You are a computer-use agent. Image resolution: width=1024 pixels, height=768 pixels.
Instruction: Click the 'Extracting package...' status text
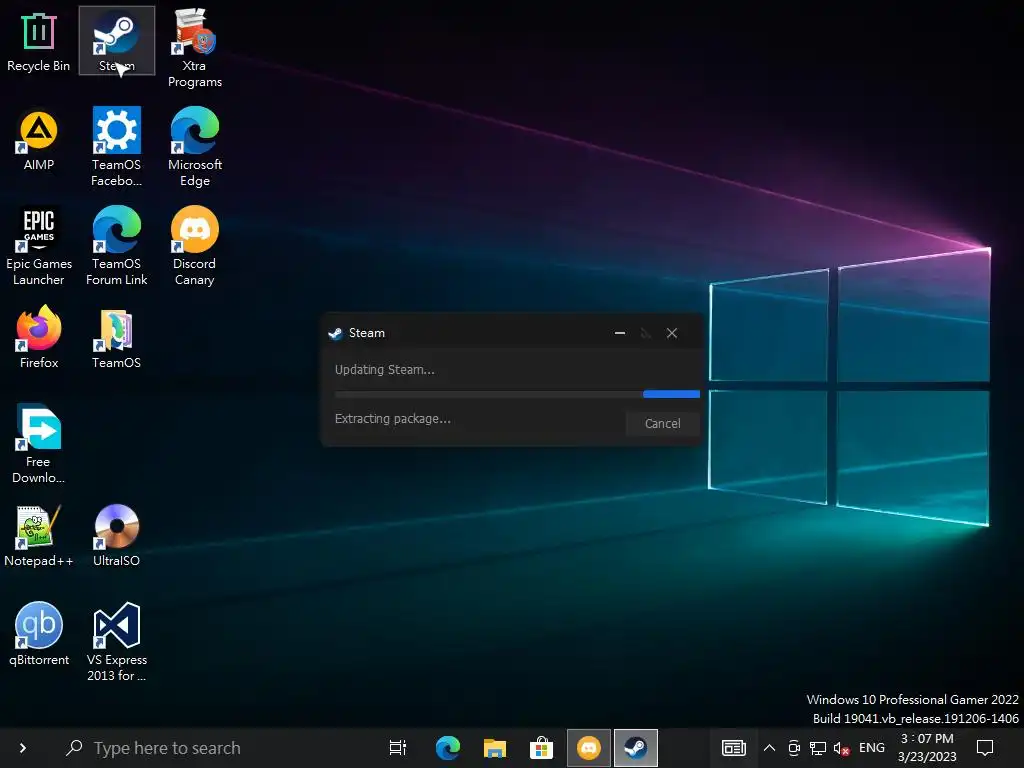pyautogui.click(x=392, y=419)
